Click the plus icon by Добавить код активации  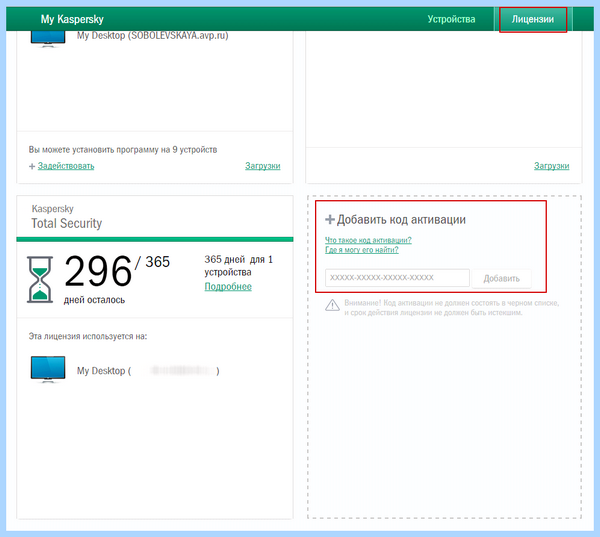tap(329, 220)
